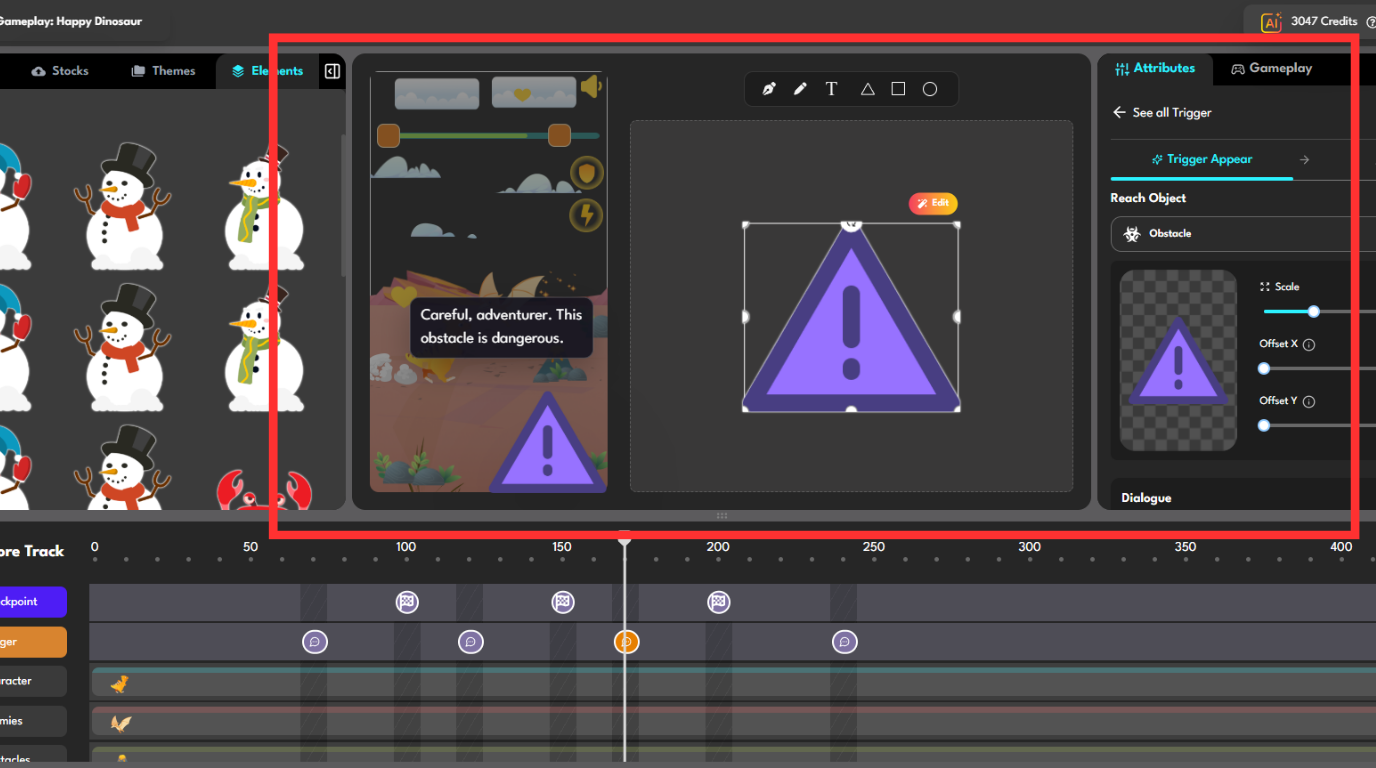Mute sound with the speaker icon
The width and height of the screenshot is (1376, 768).
click(591, 87)
